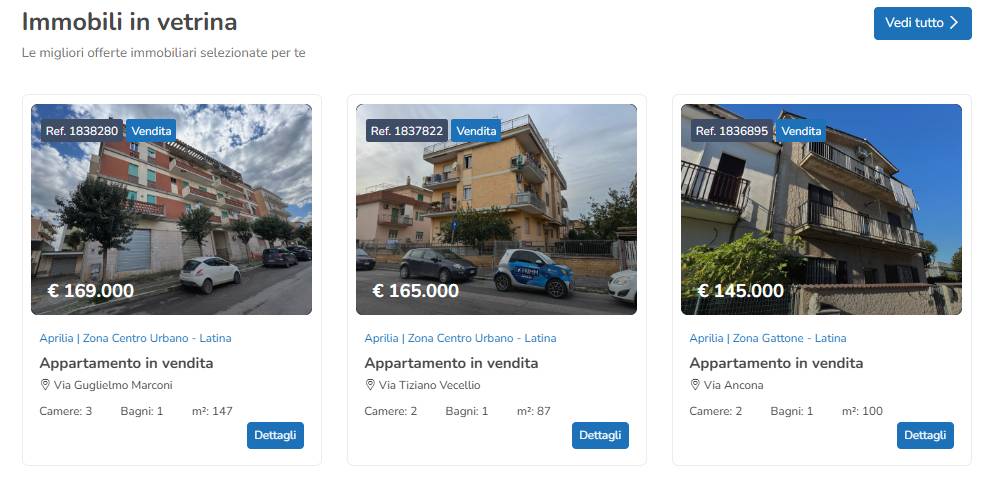Click location pin icon beside Via Tiziano Vecellio
This screenshot has height=496, width=990.
370,384
